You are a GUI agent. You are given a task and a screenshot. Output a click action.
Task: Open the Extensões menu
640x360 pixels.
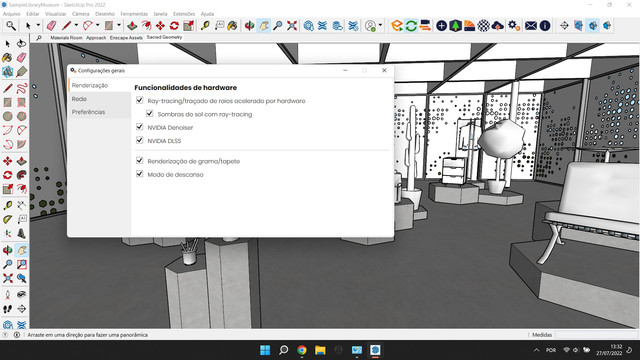coord(184,14)
